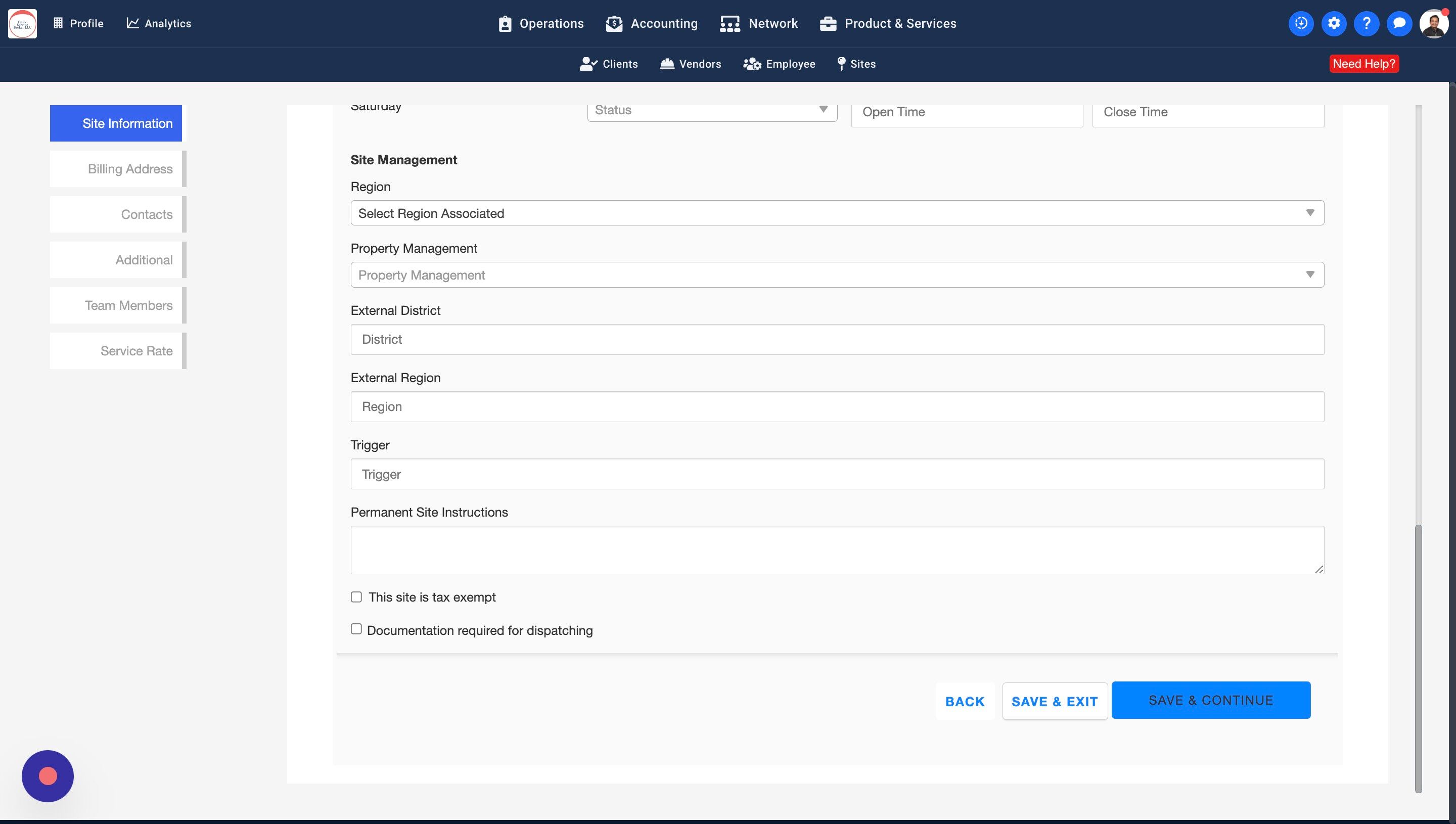
Task: Open the download status icon
Action: [x=1300, y=24]
